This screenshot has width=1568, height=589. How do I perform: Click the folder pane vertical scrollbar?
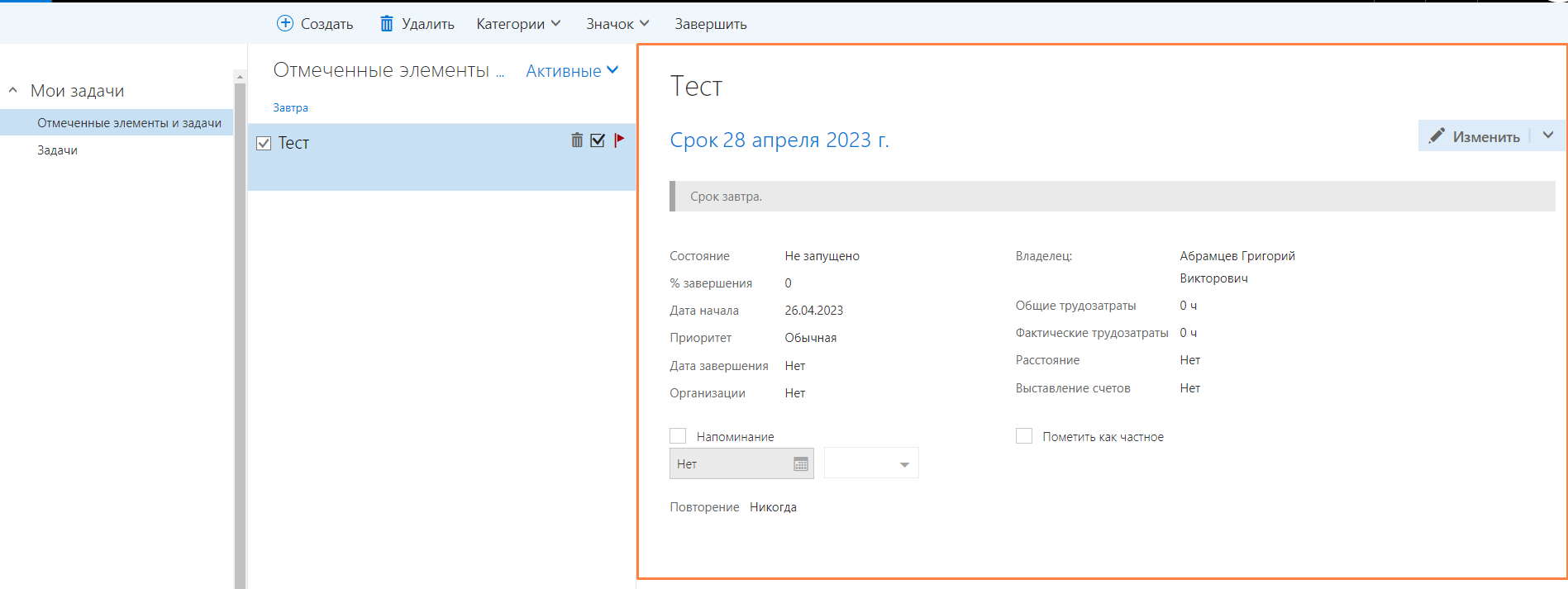(x=240, y=330)
